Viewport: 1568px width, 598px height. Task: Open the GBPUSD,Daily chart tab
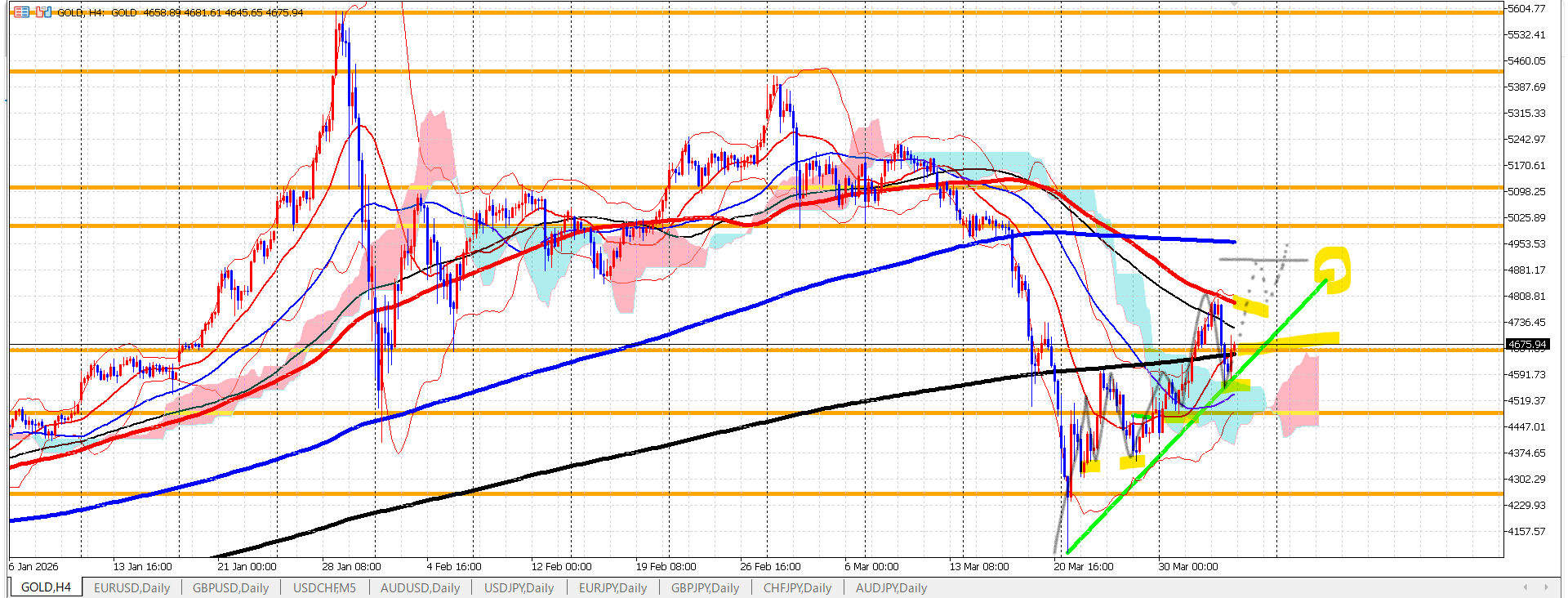230,587
